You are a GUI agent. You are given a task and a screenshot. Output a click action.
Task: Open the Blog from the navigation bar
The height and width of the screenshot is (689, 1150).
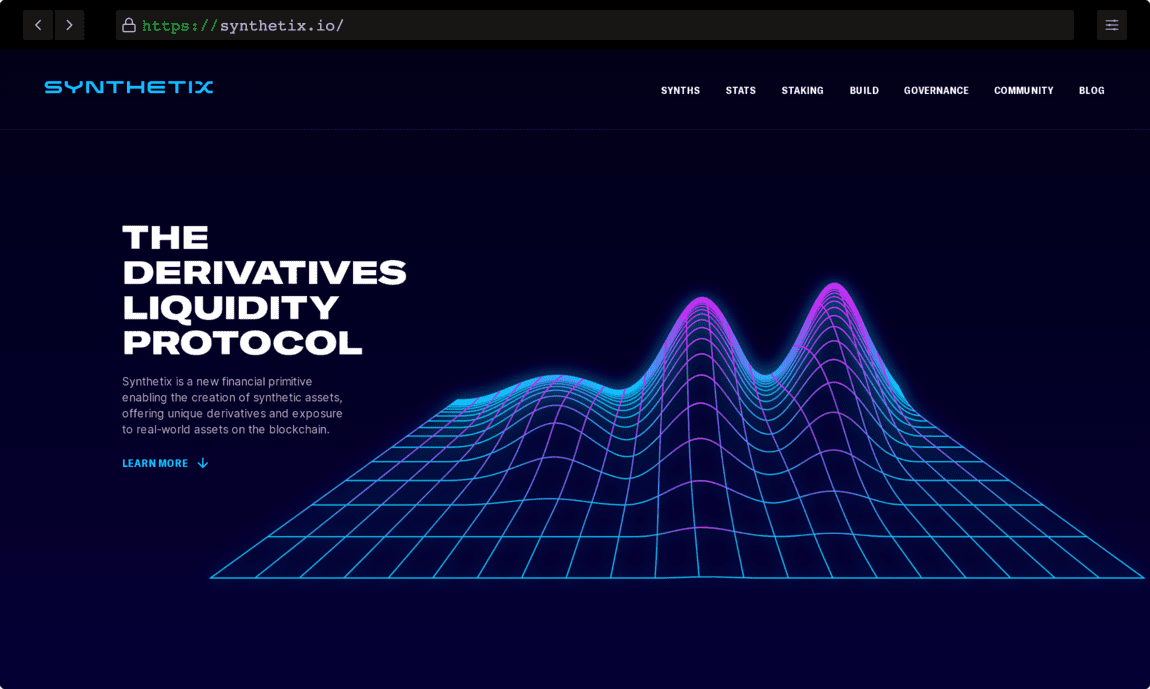pyautogui.click(x=1091, y=90)
